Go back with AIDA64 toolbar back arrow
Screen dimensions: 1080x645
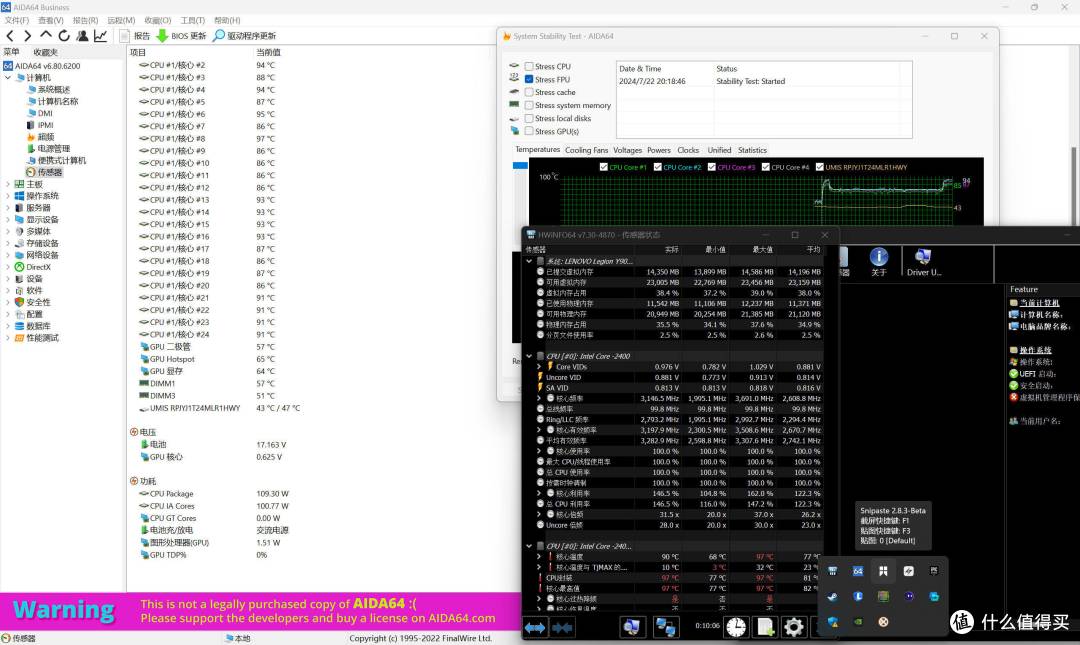pos(10,36)
